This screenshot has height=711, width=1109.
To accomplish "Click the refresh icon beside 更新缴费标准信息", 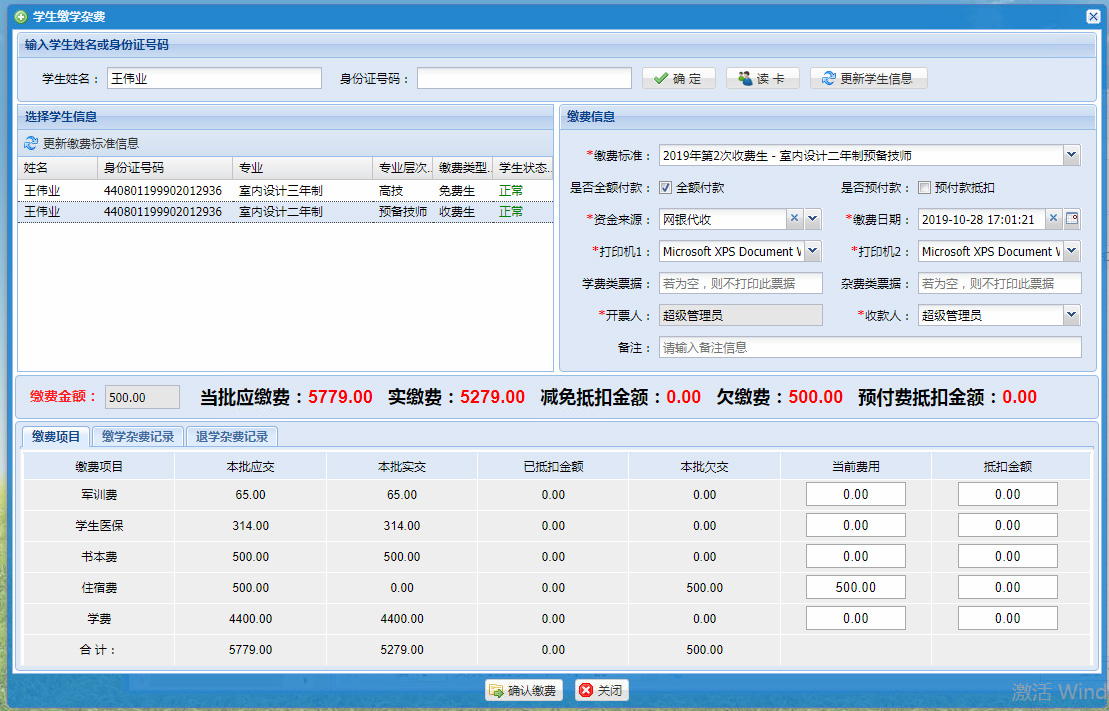I will 31,143.
